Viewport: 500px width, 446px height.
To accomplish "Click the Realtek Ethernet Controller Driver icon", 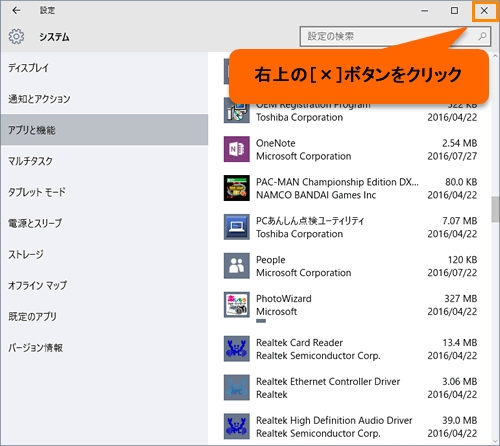I will (x=237, y=388).
